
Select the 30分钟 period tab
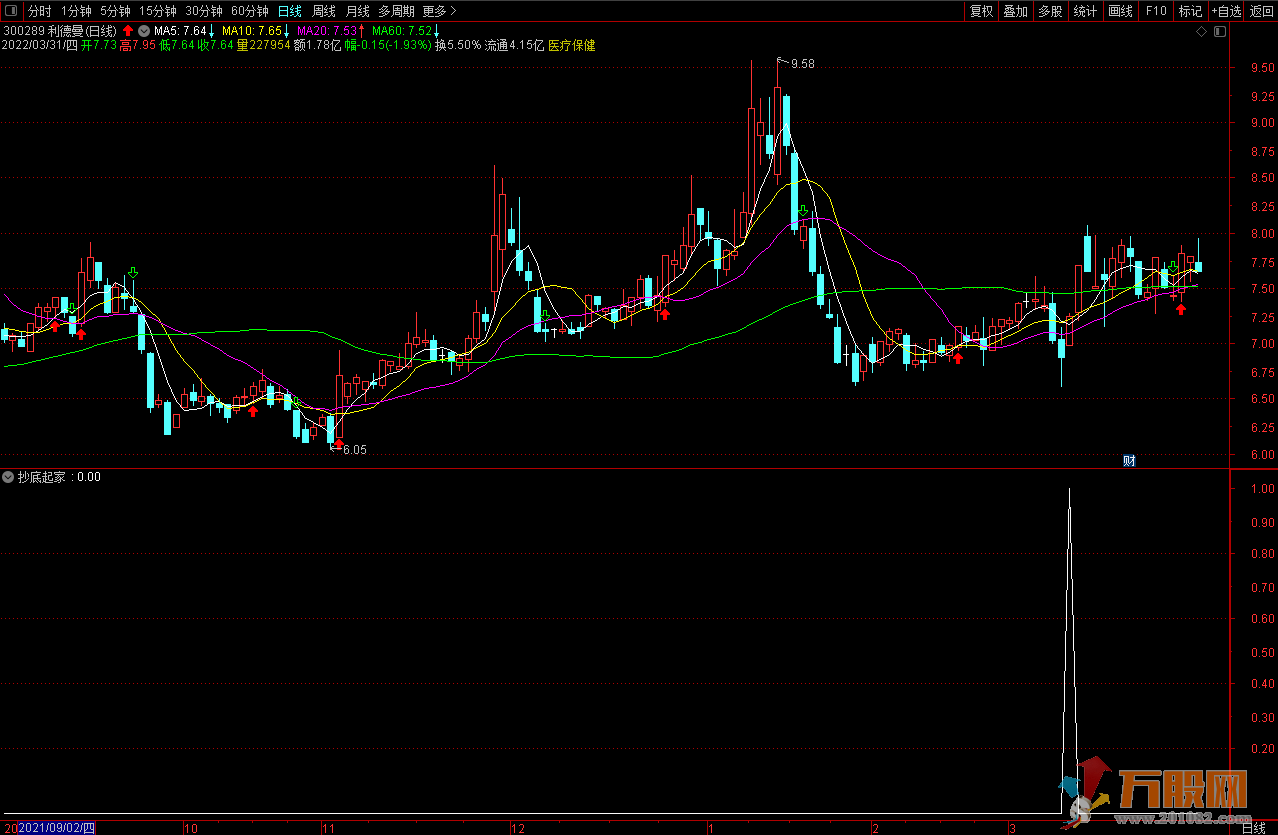204,11
